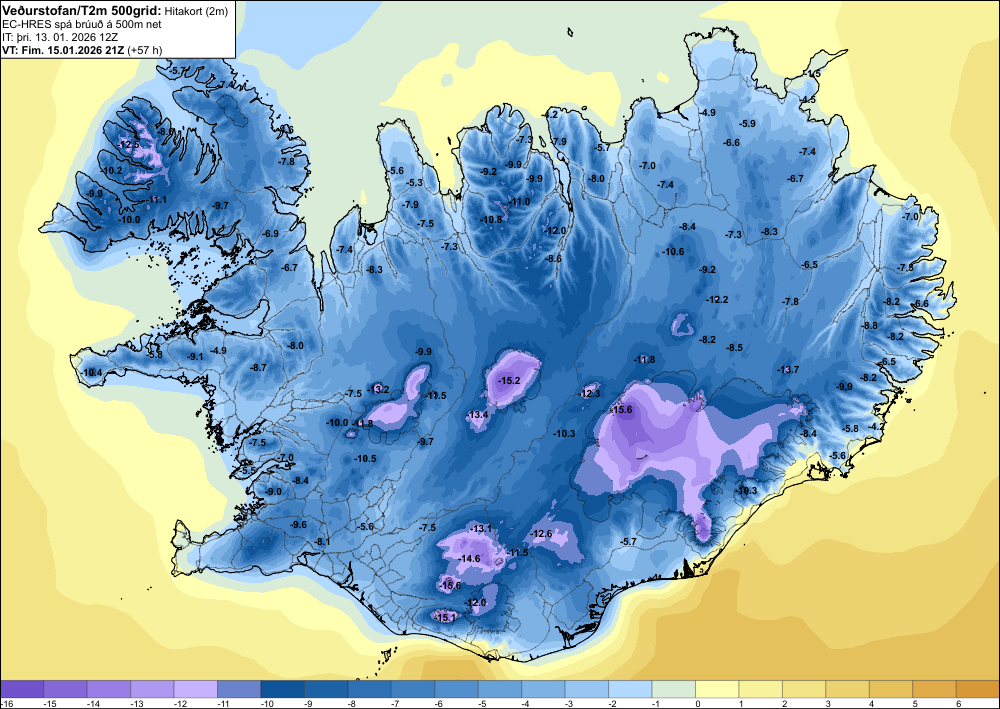Click the -8.5 temperature label

coord(735,347)
